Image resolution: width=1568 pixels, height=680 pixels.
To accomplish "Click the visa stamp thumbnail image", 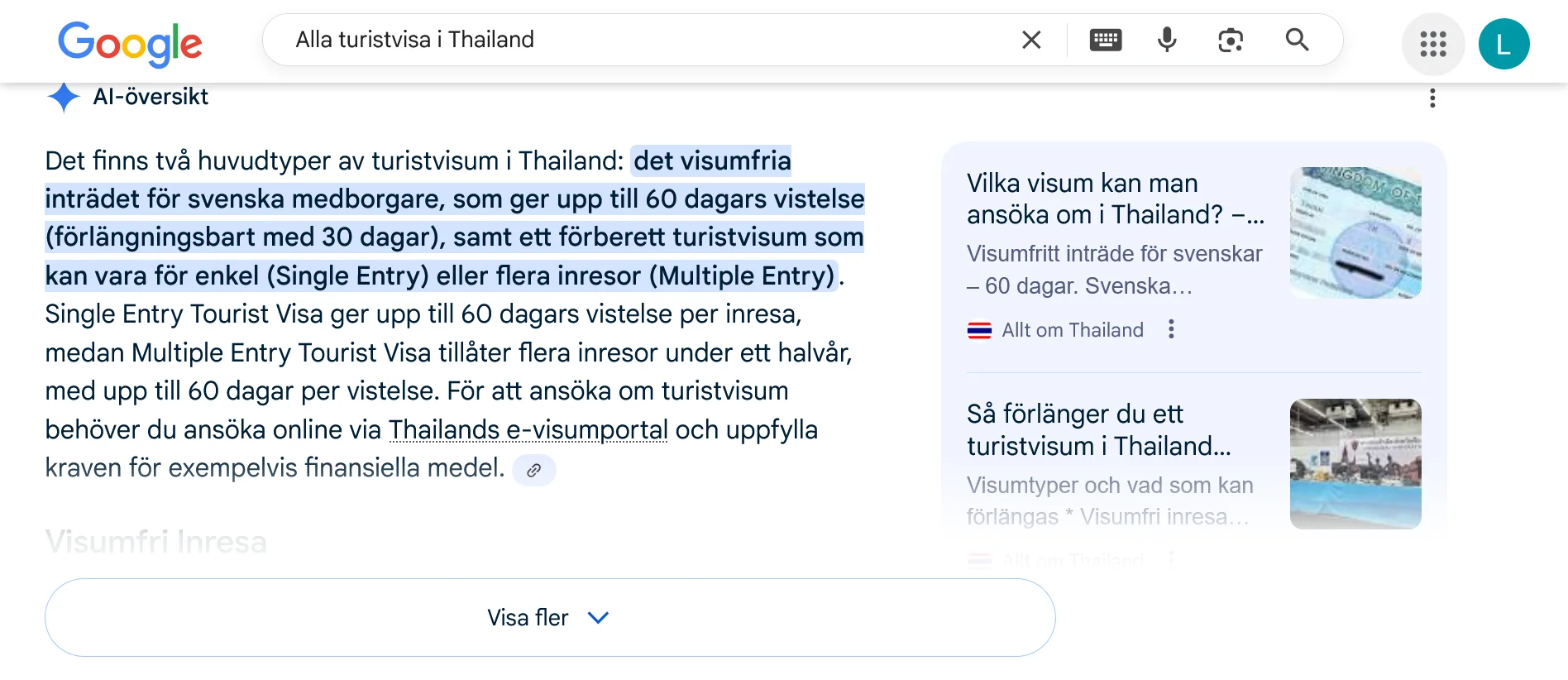I will tap(1355, 232).
